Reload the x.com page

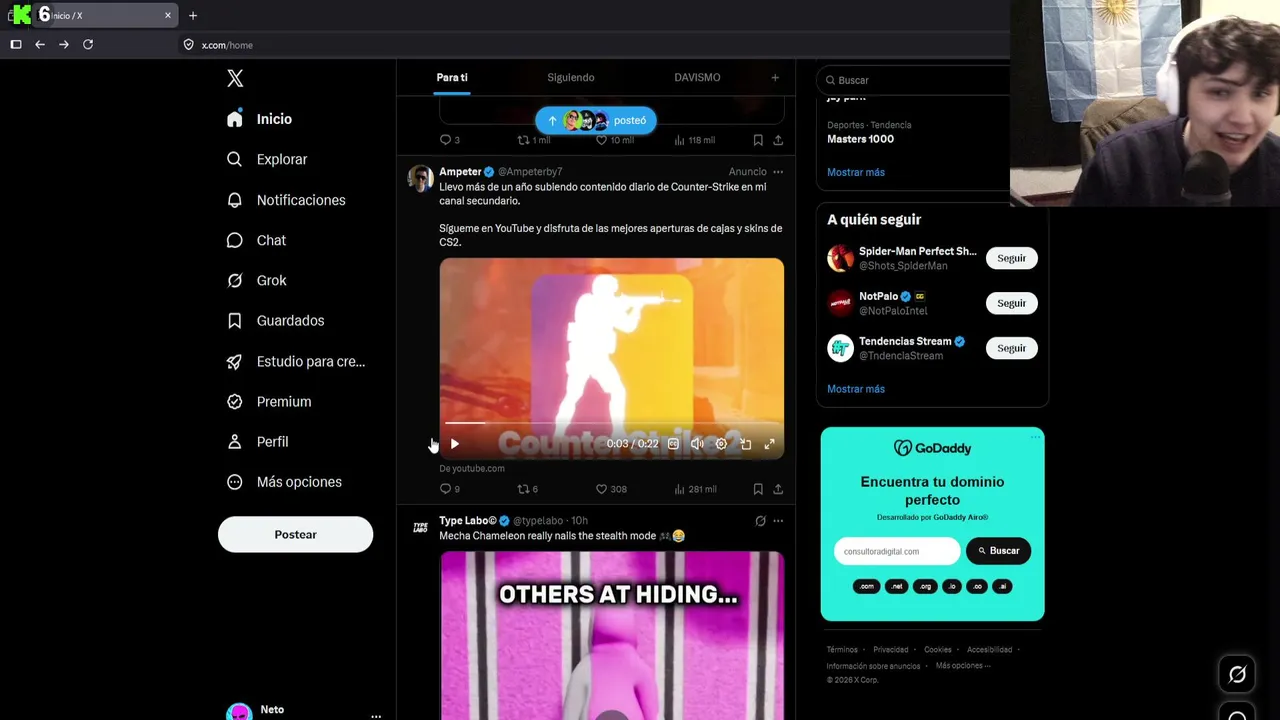pos(88,45)
